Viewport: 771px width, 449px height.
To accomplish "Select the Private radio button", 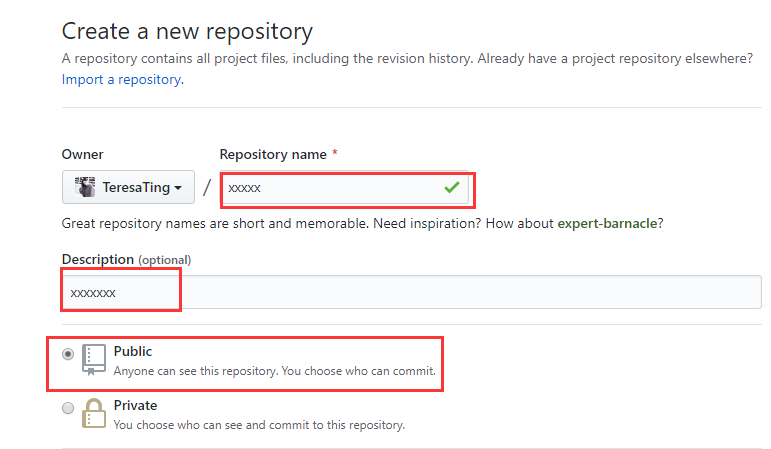I will point(68,408).
